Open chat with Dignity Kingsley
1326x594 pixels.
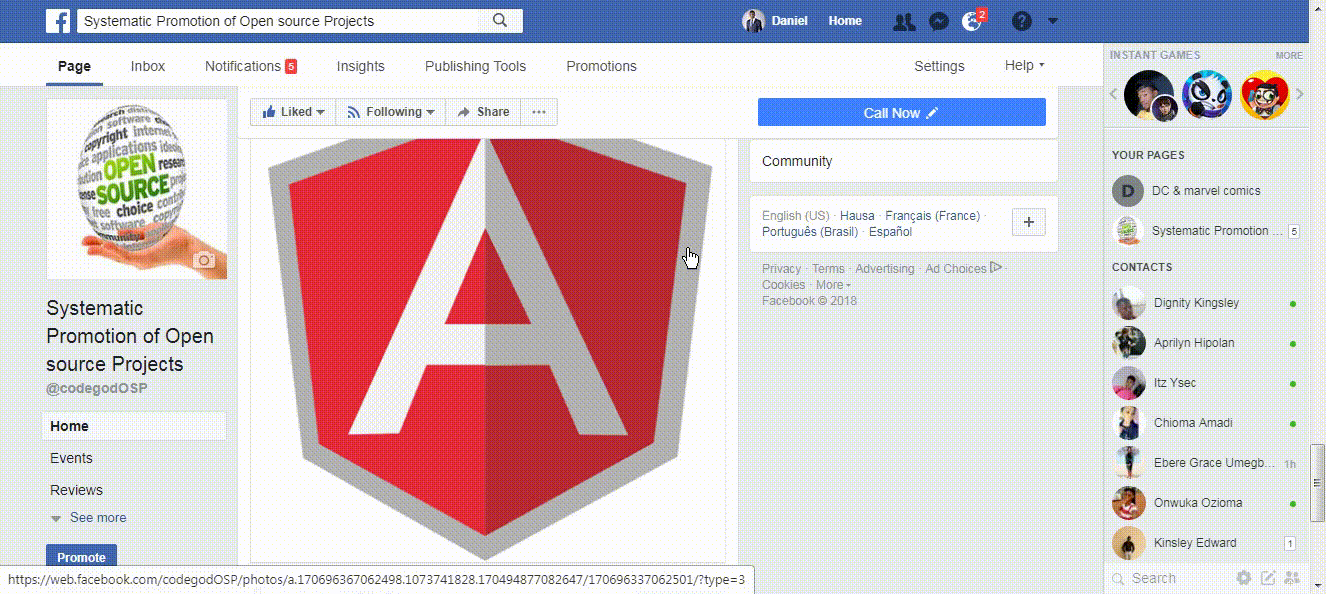click(1206, 303)
